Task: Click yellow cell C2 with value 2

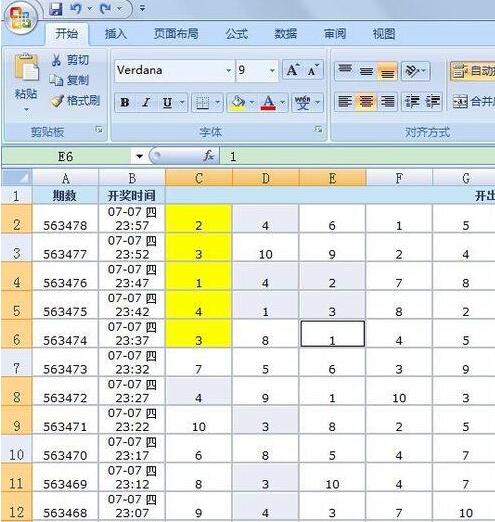Action: (x=199, y=219)
